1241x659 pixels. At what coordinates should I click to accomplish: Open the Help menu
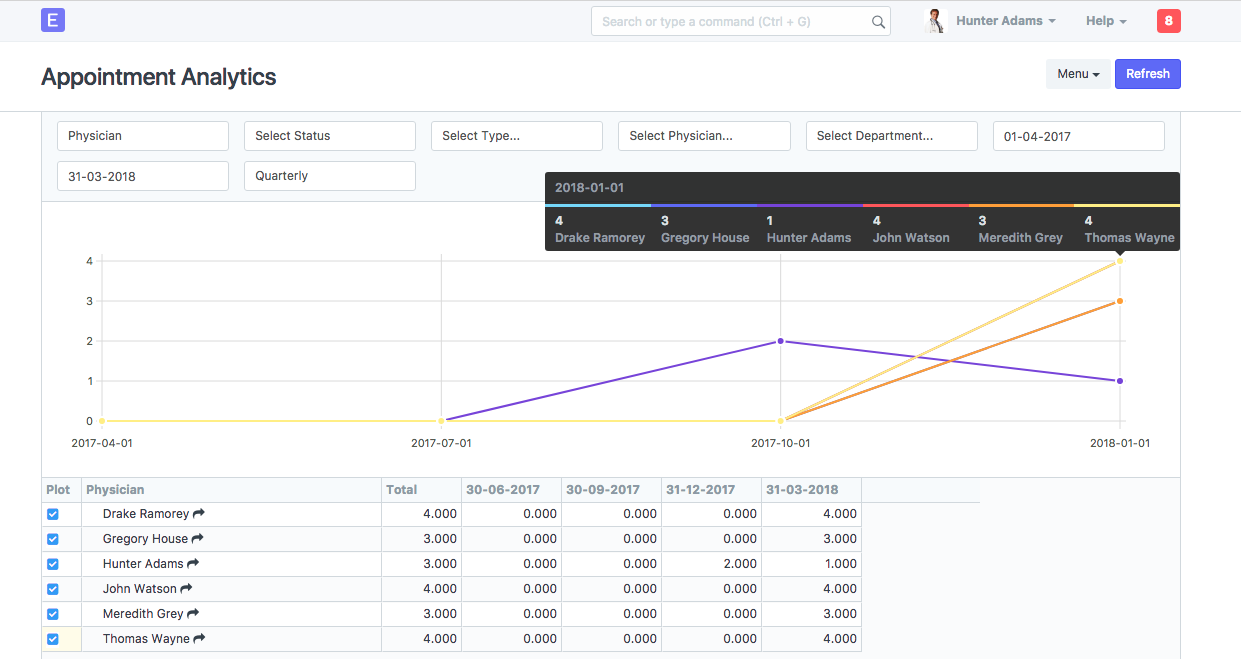(x=1105, y=20)
